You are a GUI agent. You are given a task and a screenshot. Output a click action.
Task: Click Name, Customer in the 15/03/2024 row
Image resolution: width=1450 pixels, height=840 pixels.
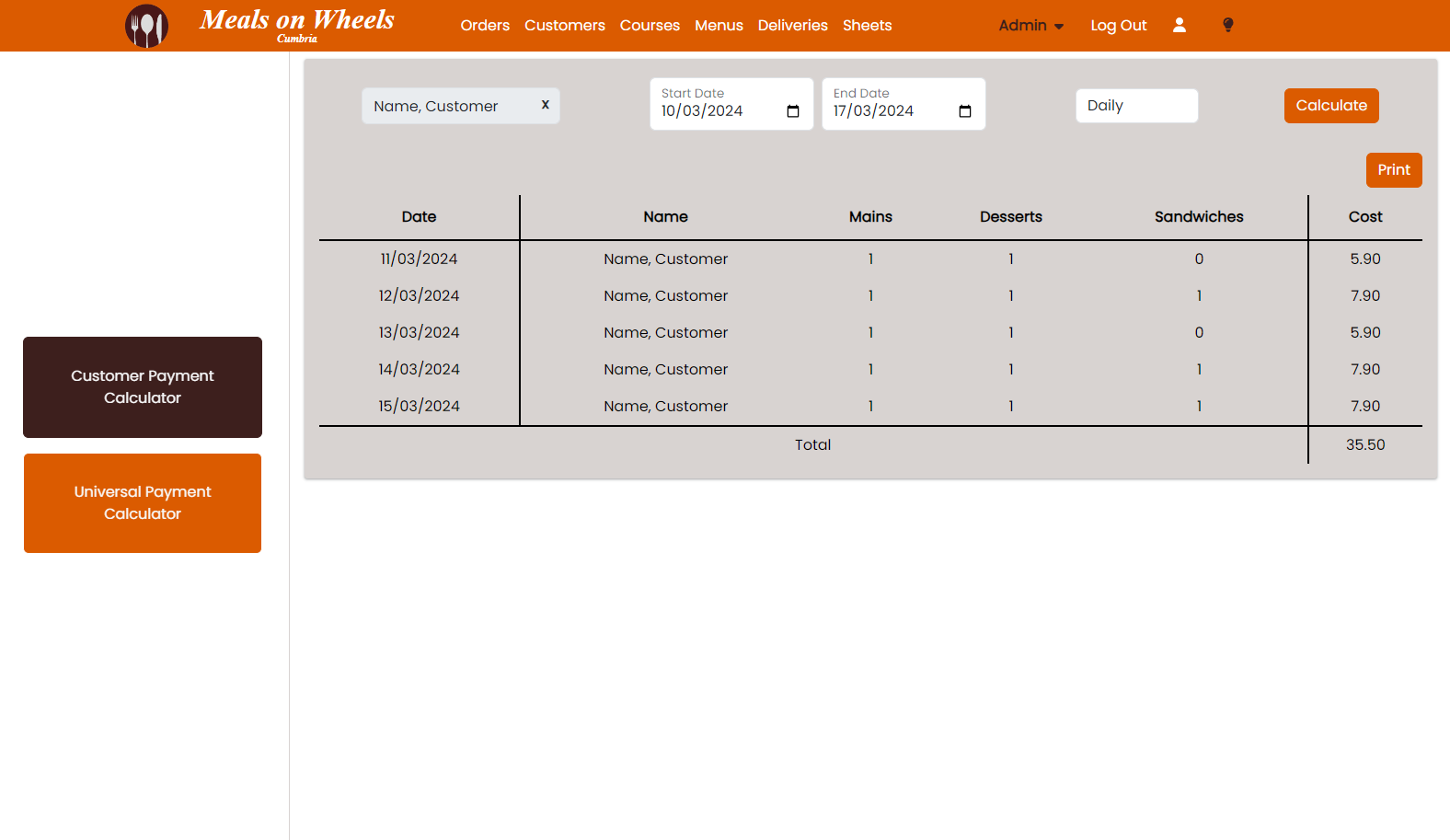pos(666,407)
